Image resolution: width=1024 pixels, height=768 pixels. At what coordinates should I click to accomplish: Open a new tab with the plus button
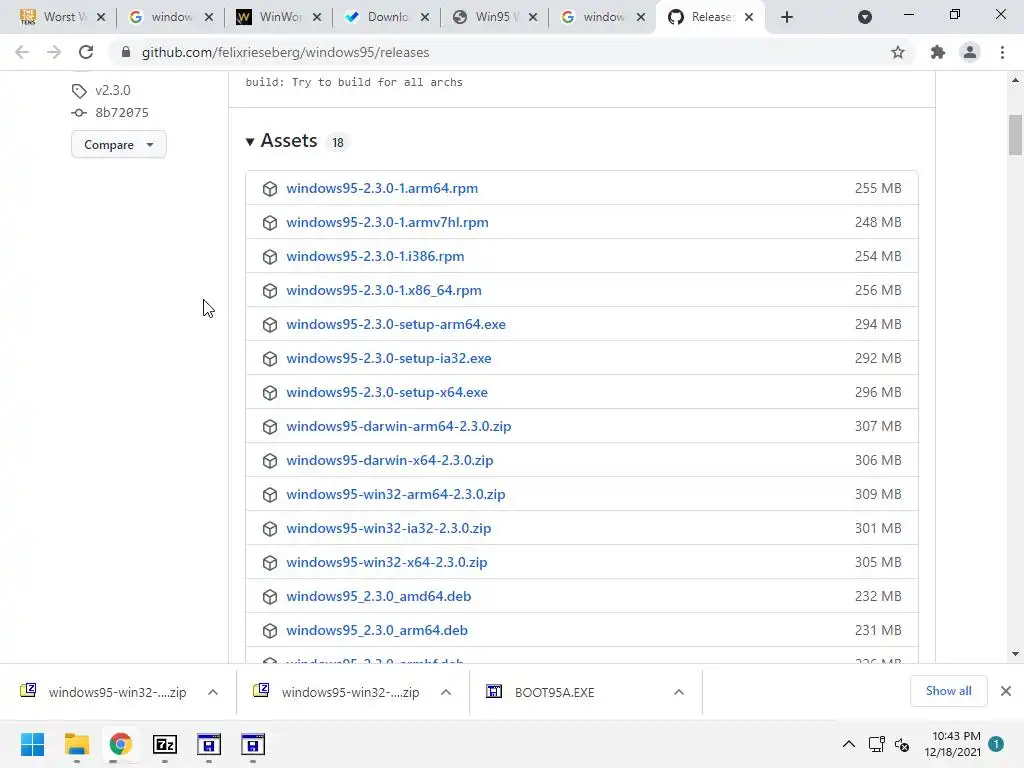(x=787, y=17)
